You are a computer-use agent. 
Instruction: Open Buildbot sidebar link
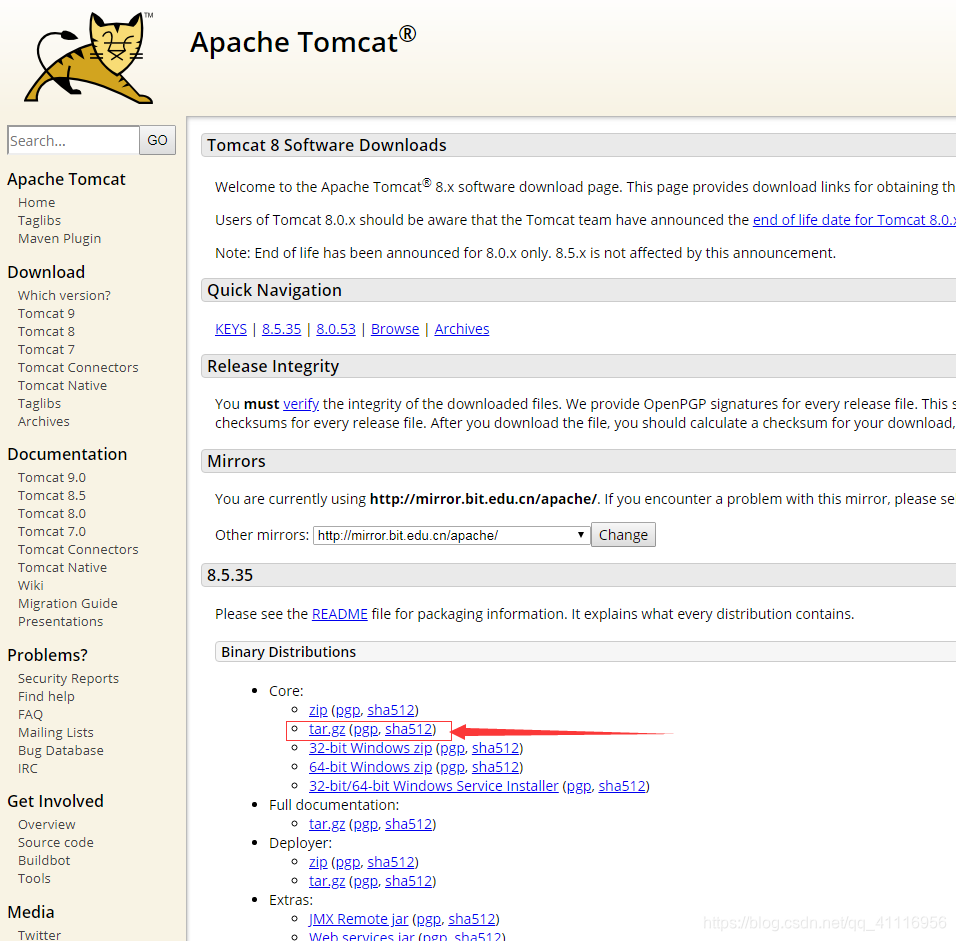coord(44,860)
